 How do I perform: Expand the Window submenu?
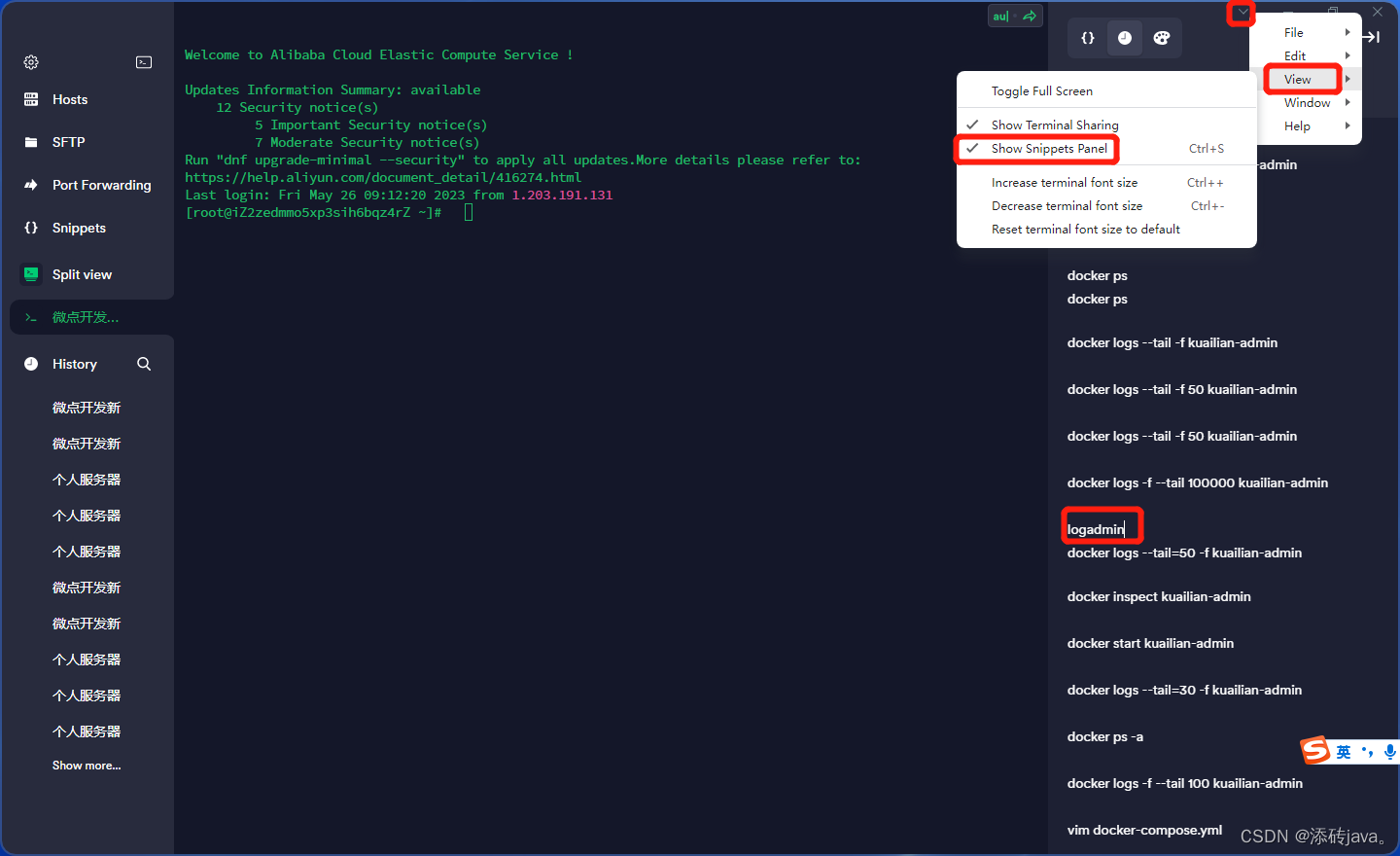1306,102
